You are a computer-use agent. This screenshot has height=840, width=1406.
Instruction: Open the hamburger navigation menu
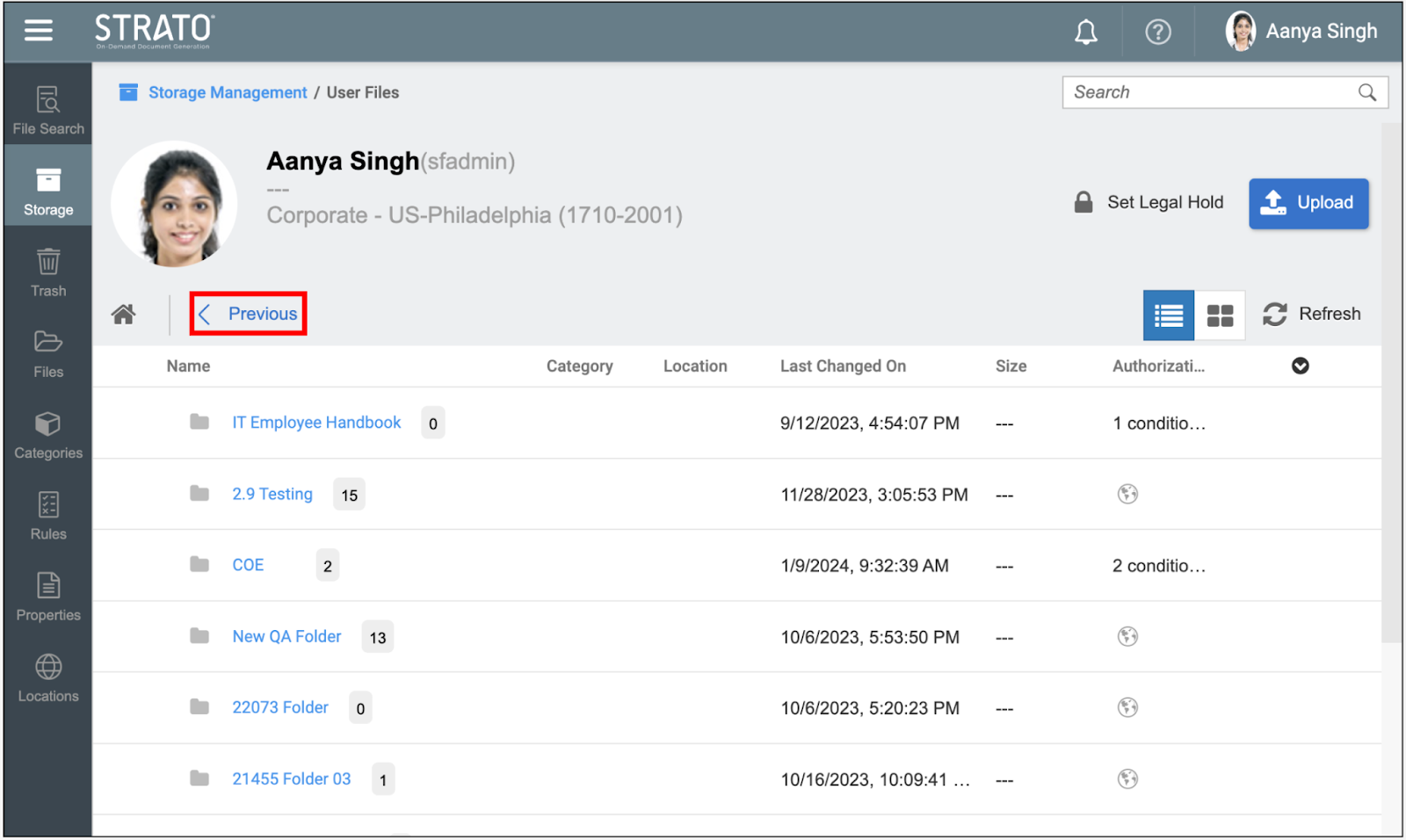click(x=38, y=31)
